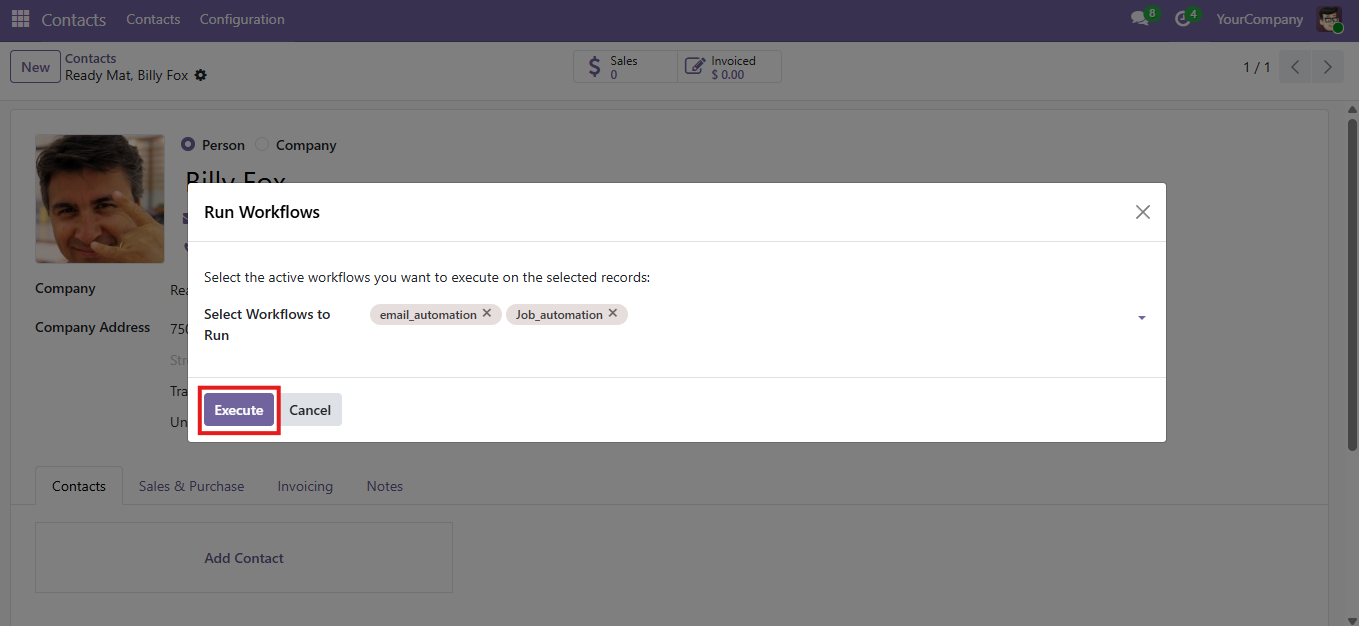Click the user avatar icon
The height and width of the screenshot is (626, 1359).
tap(1329, 19)
